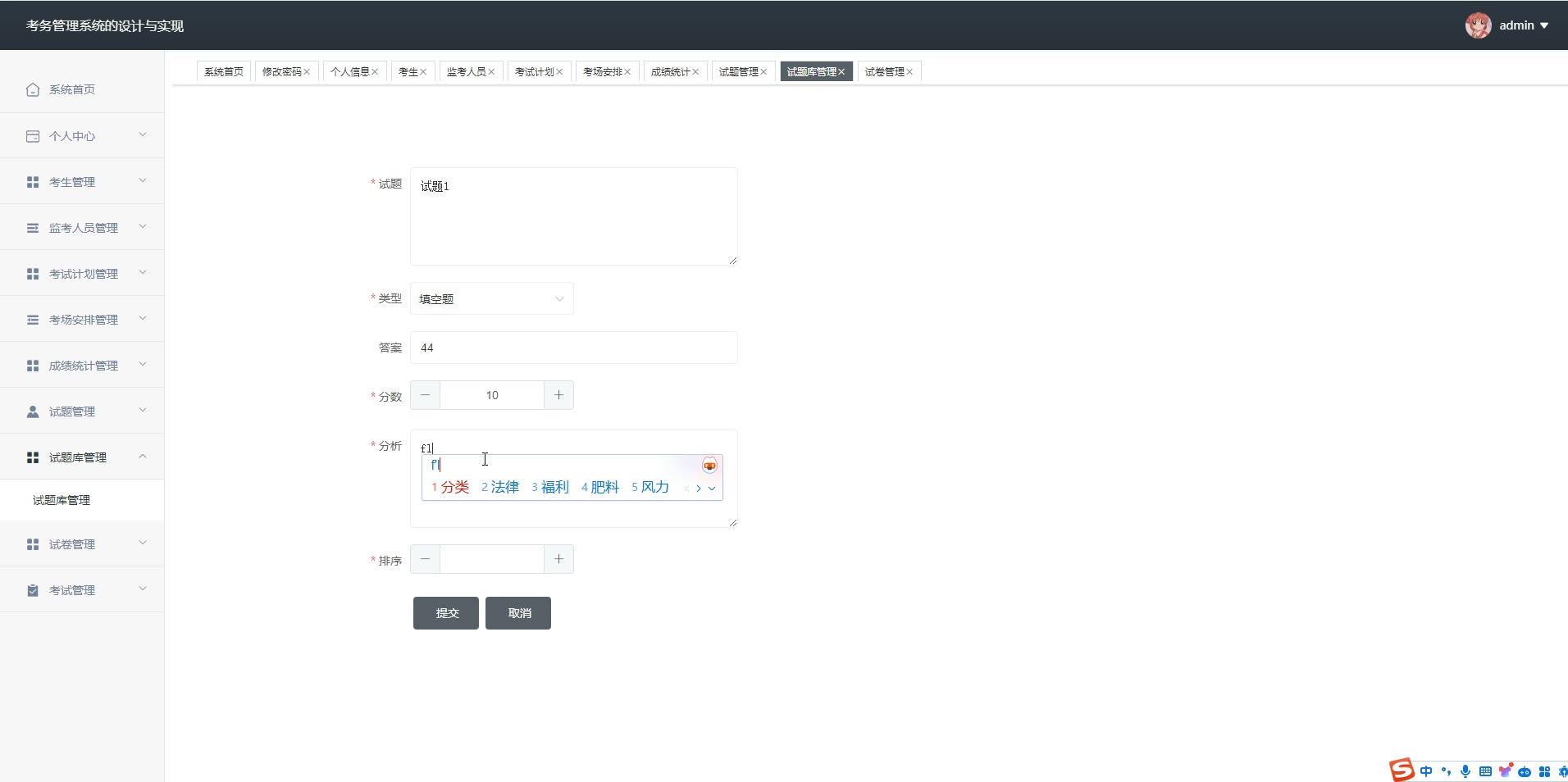Expand the 考试管理 sidebar menu
Image resolution: width=1568 pixels, height=782 pixels.
(143, 589)
